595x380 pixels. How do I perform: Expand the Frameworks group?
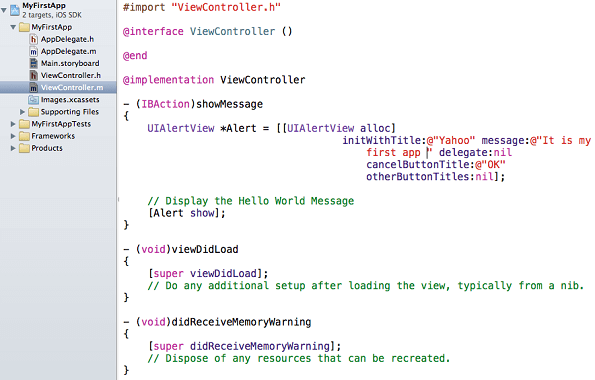click(13, 136)
